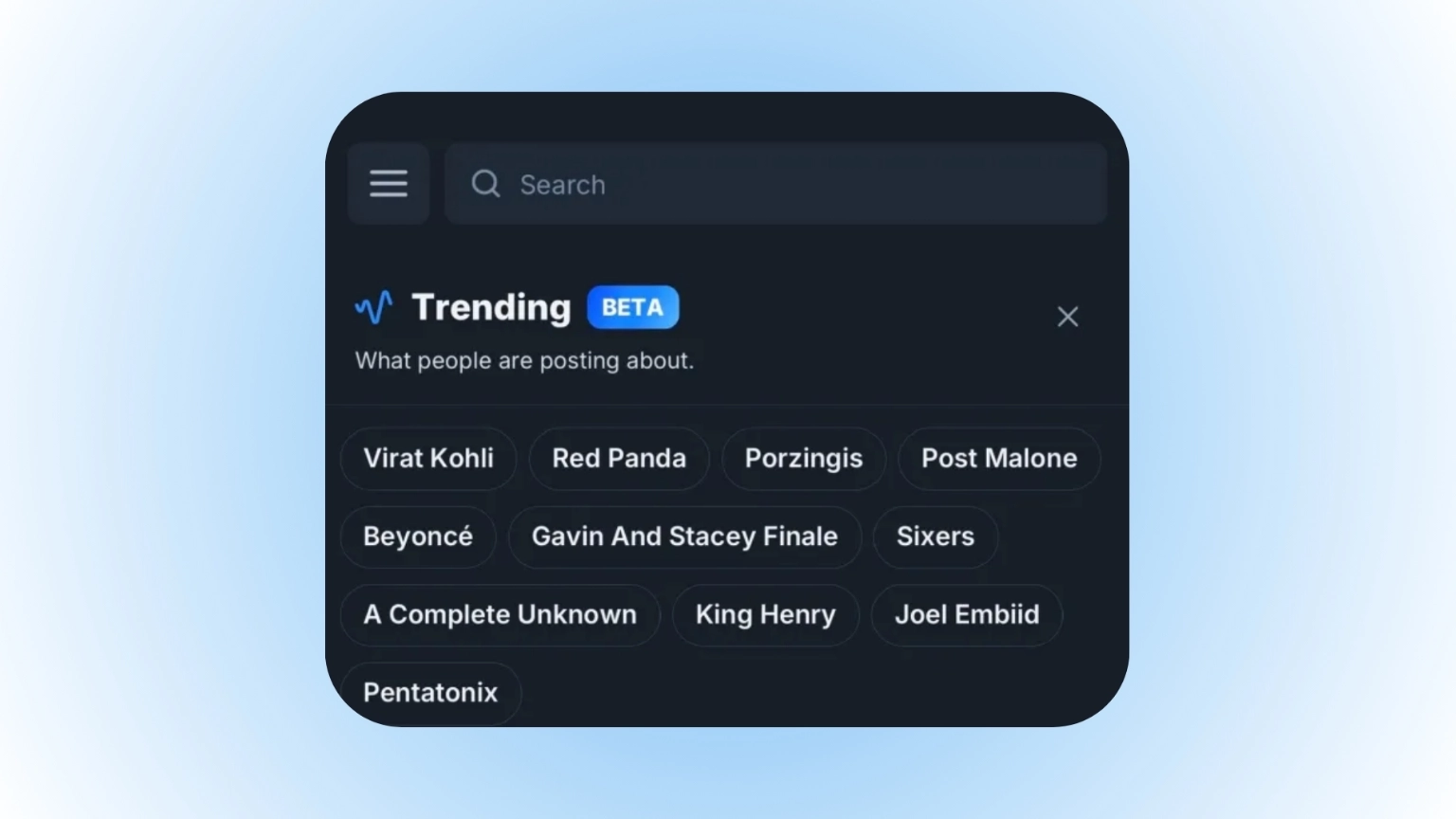Viewport: 1456px width, 819px height.
Task: Open the Virat Kohli trending topic
Action: click(x=428, y=459)
